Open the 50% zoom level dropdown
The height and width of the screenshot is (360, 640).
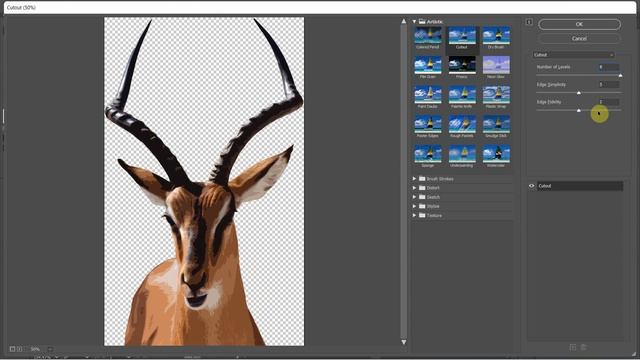click(x=50, y=349)
